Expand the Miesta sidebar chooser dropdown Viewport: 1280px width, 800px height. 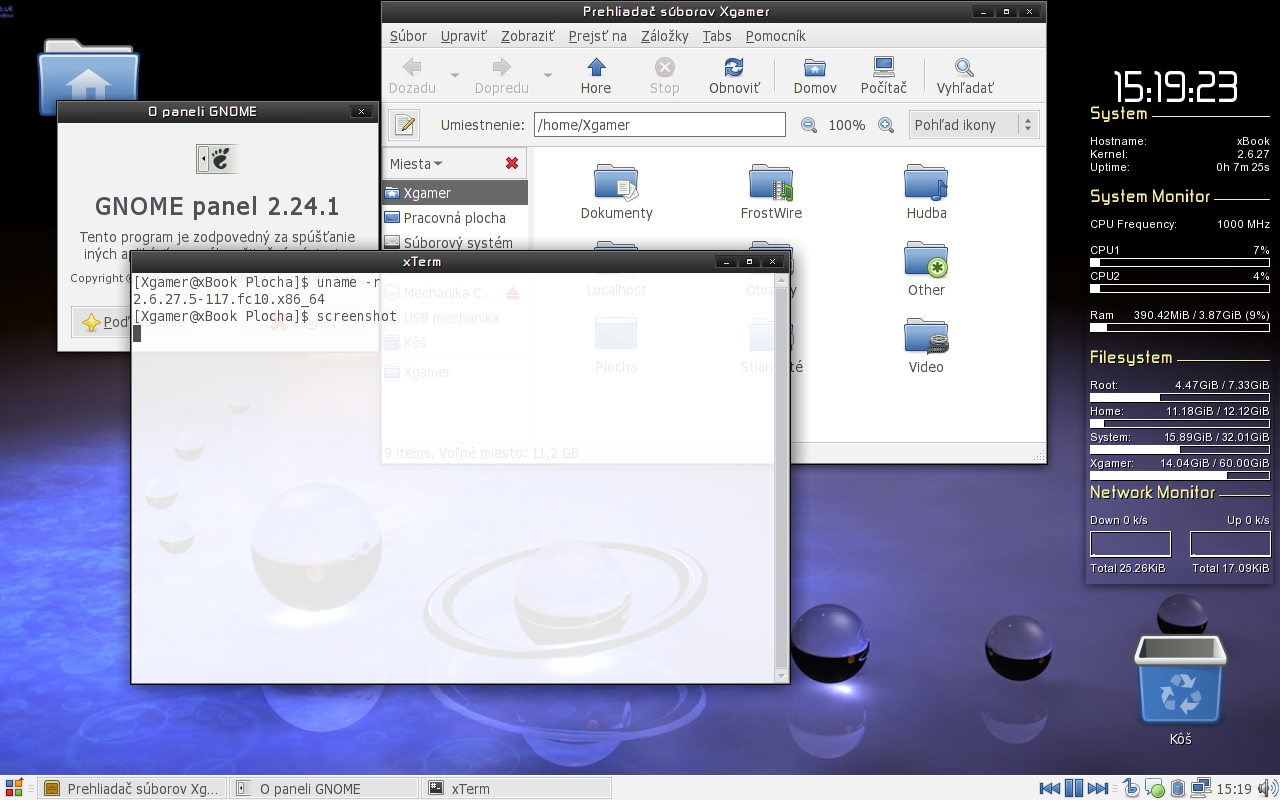pos(416,164)
